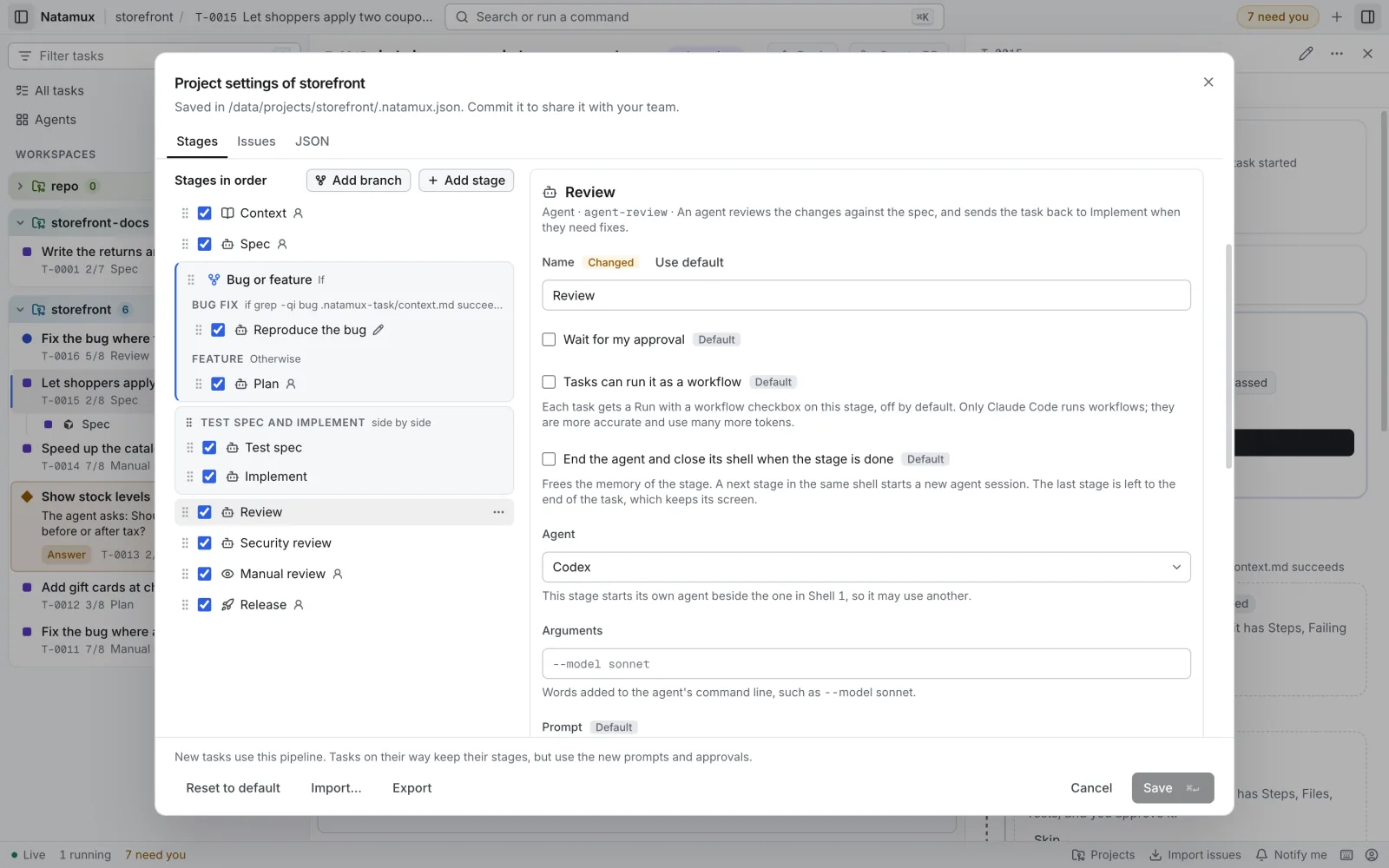Screen dimensions: 1389x868
Task: Open the new tab plus icon
Action: pos(1337,16)
